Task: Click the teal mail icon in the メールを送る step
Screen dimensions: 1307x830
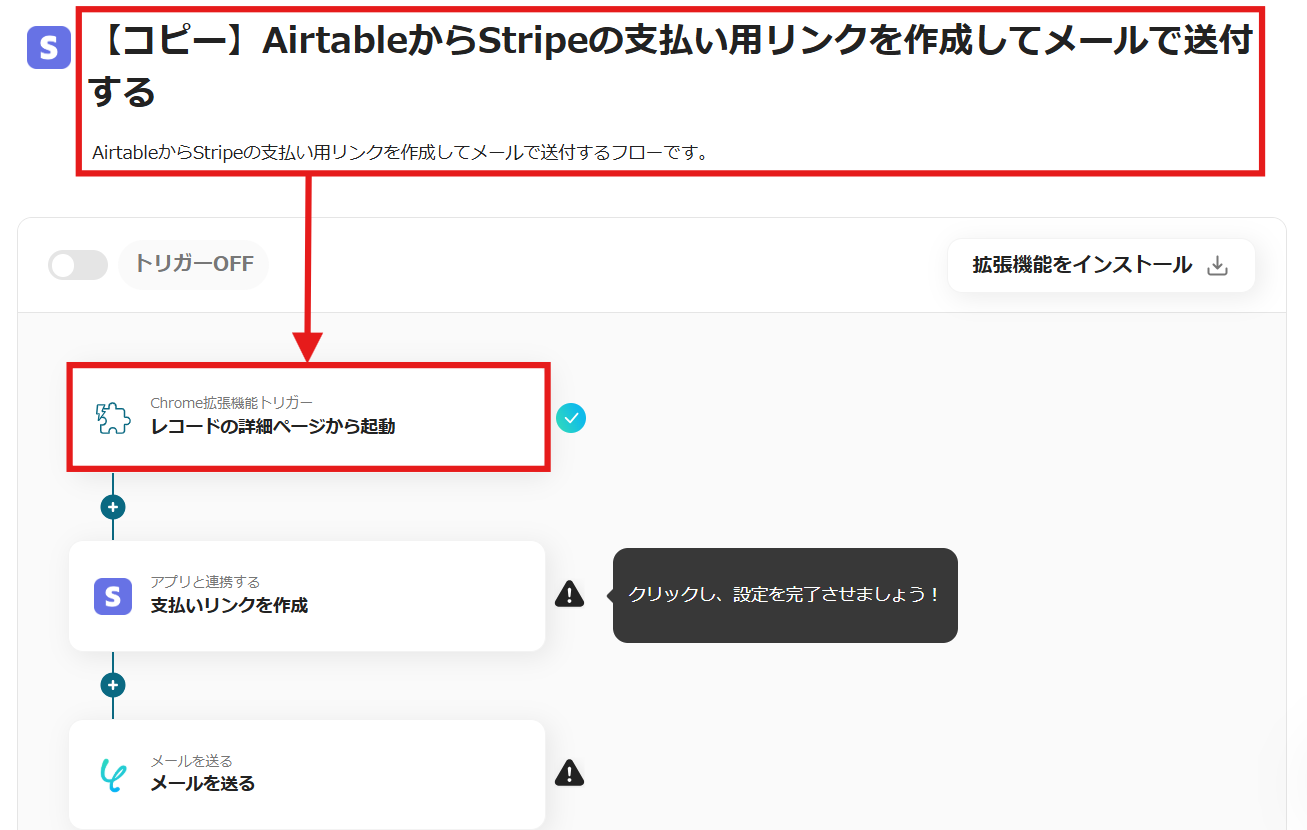Action: coord(113,775)
